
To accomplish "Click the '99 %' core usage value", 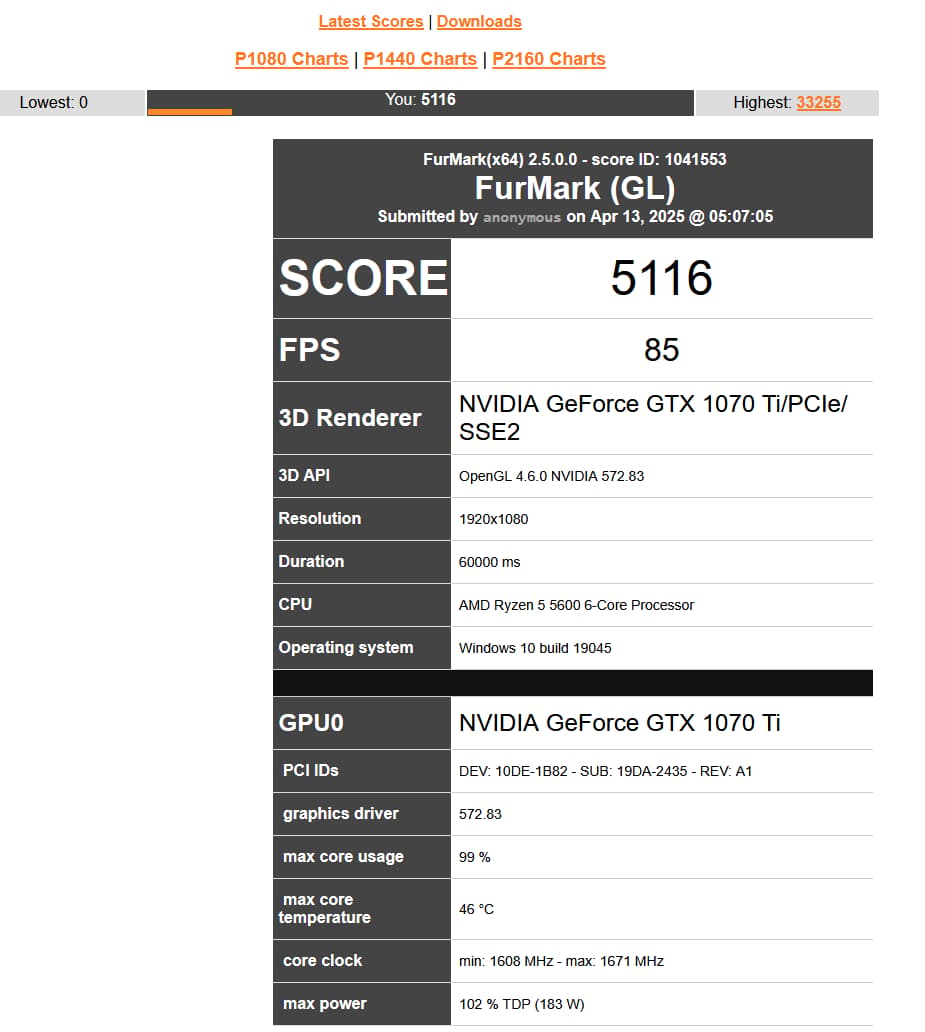I will [475, 857].
